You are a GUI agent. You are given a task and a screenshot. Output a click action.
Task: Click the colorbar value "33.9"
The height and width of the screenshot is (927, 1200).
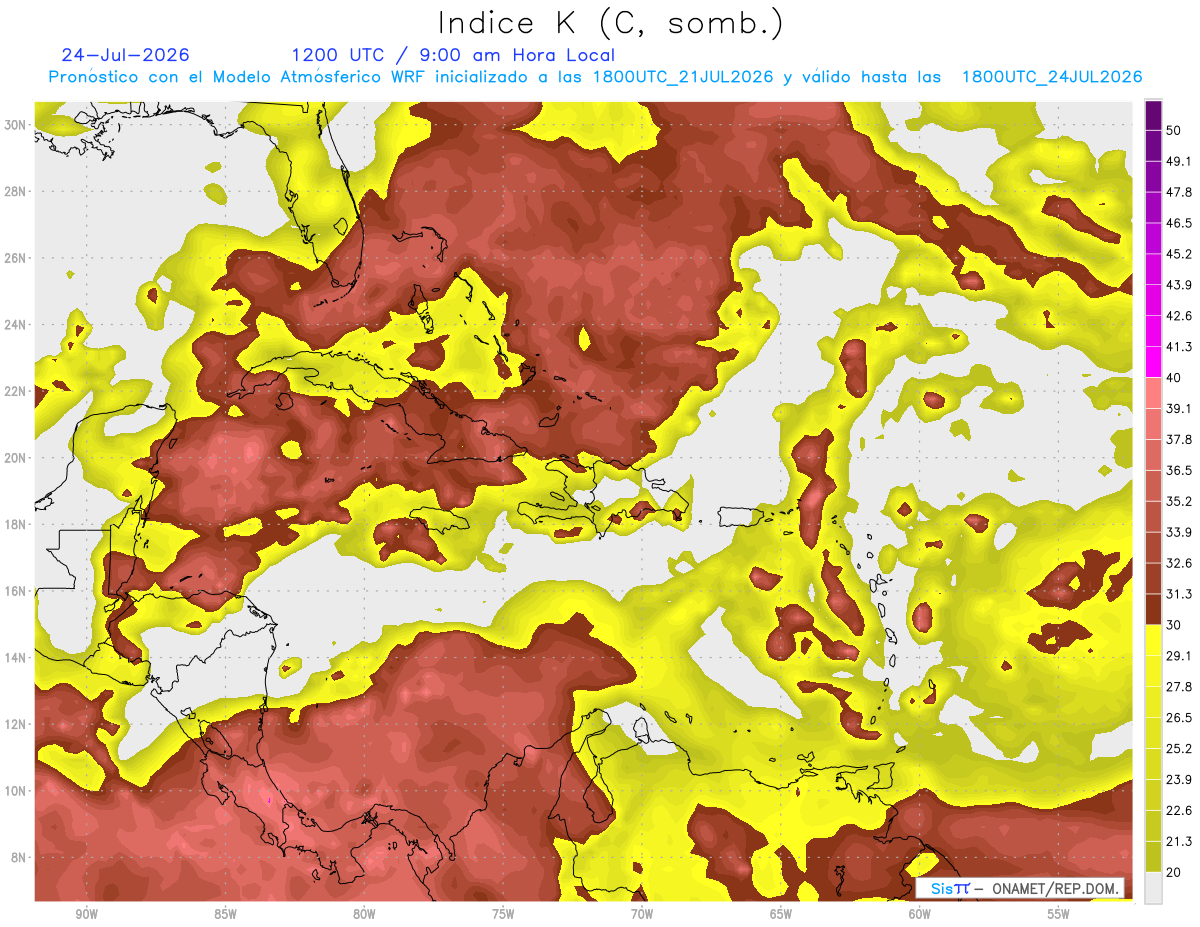point(1178,532)
